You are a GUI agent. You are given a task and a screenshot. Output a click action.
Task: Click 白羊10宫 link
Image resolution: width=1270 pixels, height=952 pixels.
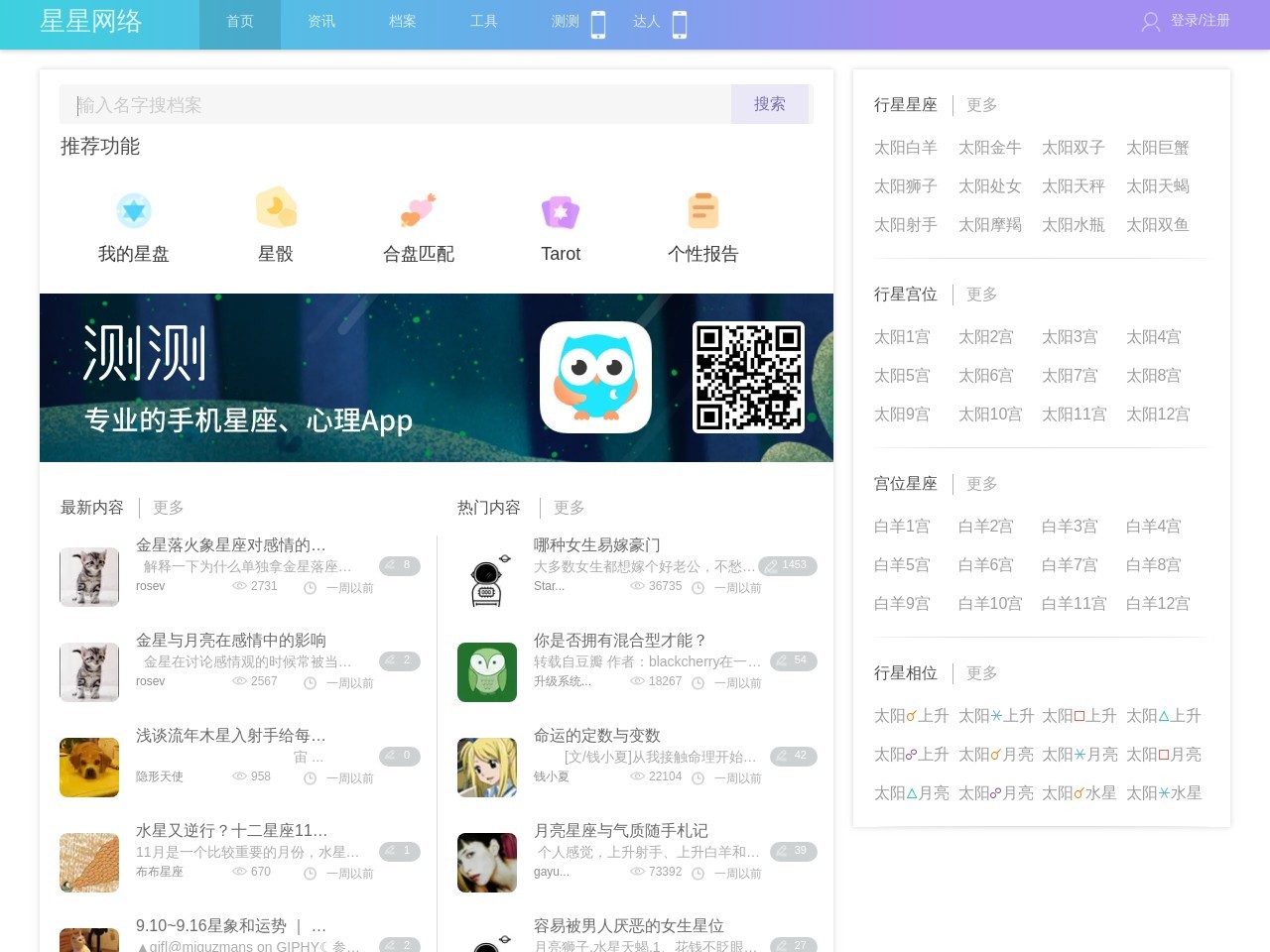tap(990, 604)
